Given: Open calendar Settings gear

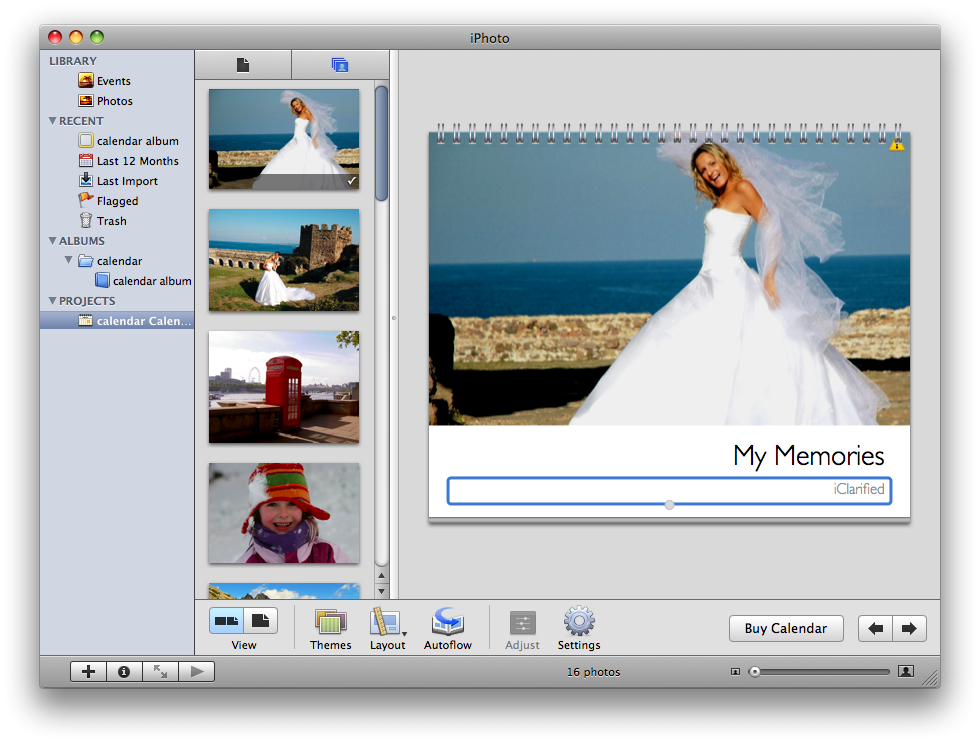Looking at the screenshot, I should pos(579,623).
